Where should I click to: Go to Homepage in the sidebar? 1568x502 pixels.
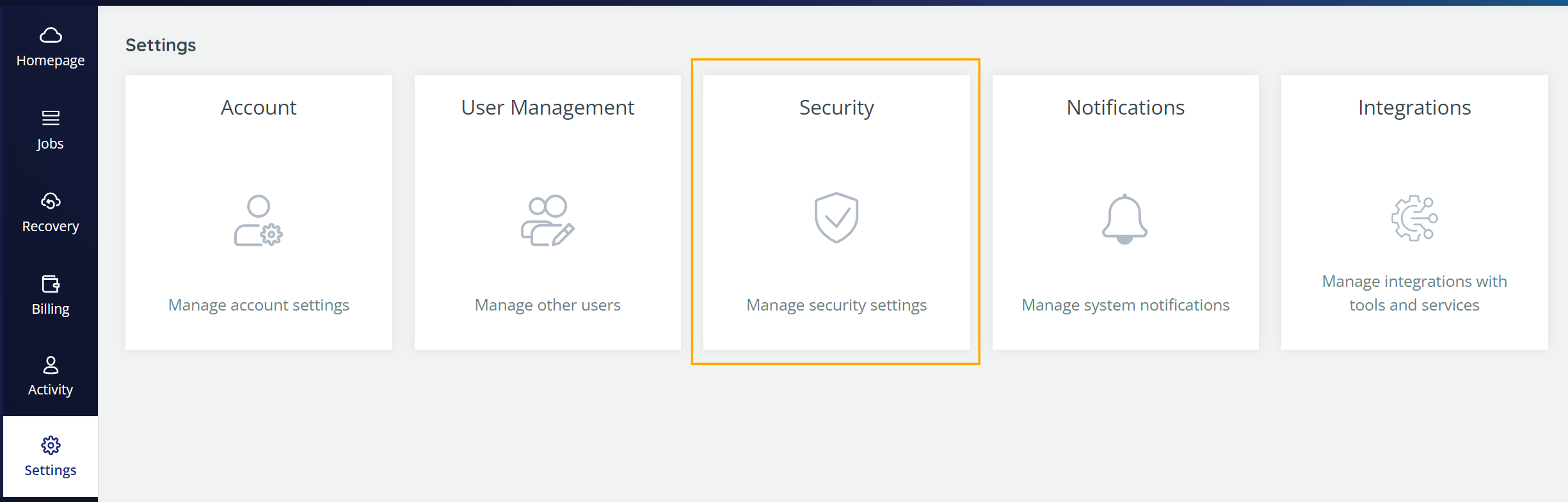click(x=51, y=61)
